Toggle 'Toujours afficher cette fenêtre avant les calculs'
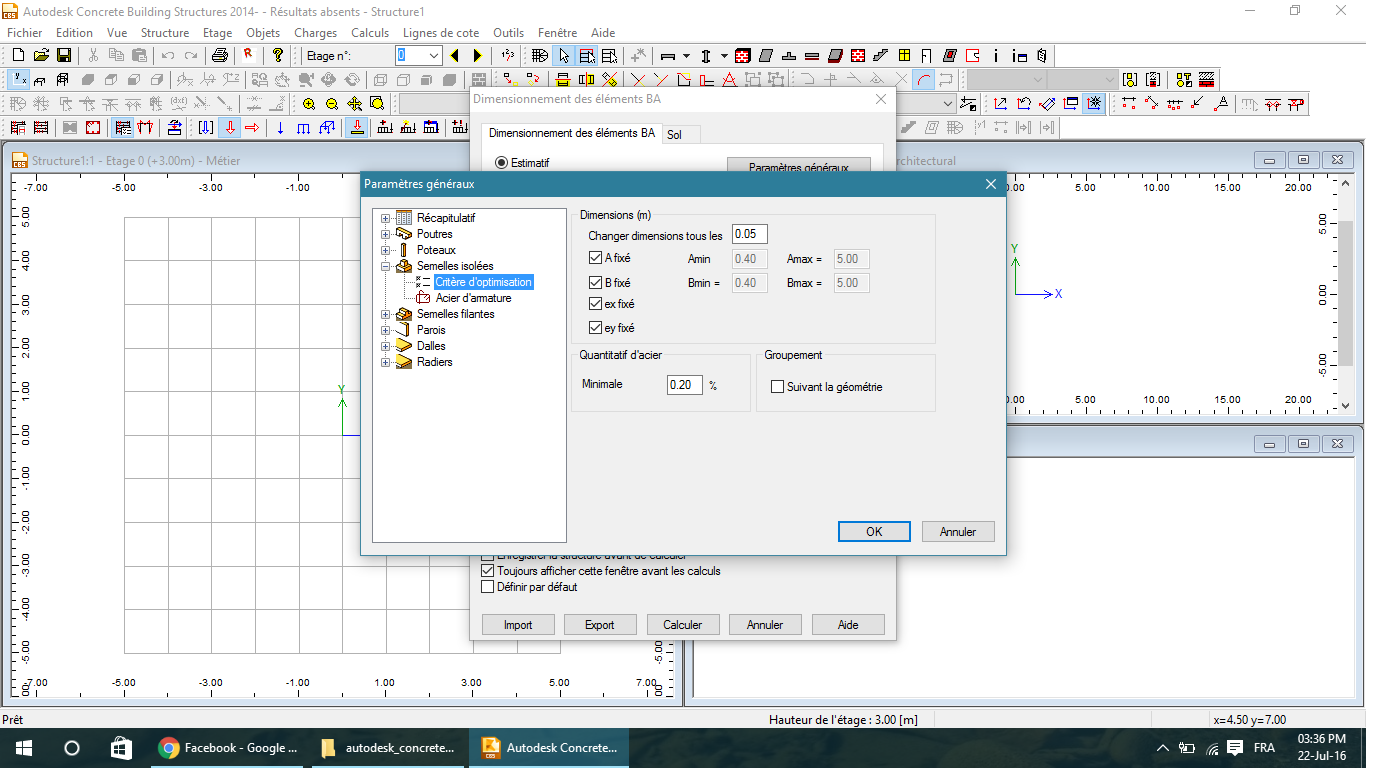This screenshot has width=1384, height=768. coord(488,571)
